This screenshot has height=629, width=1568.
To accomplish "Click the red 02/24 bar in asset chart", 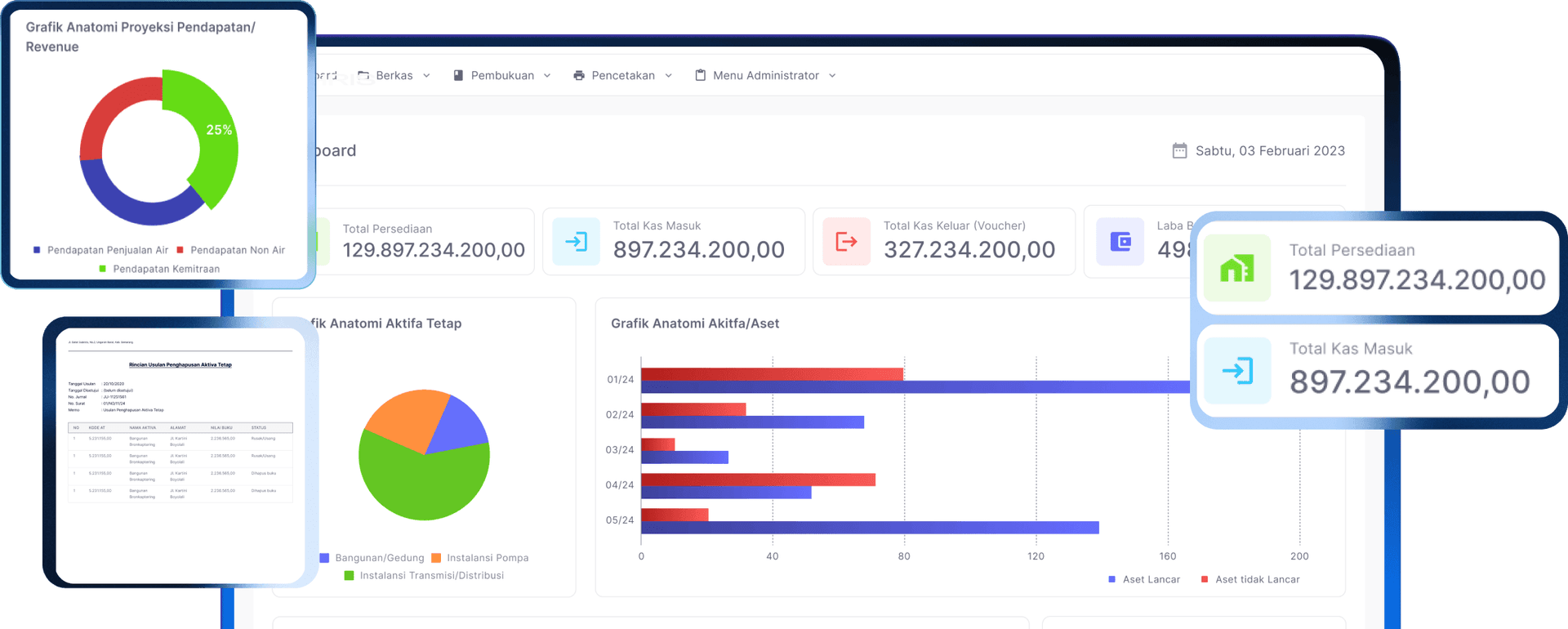I will pos(693,410).
